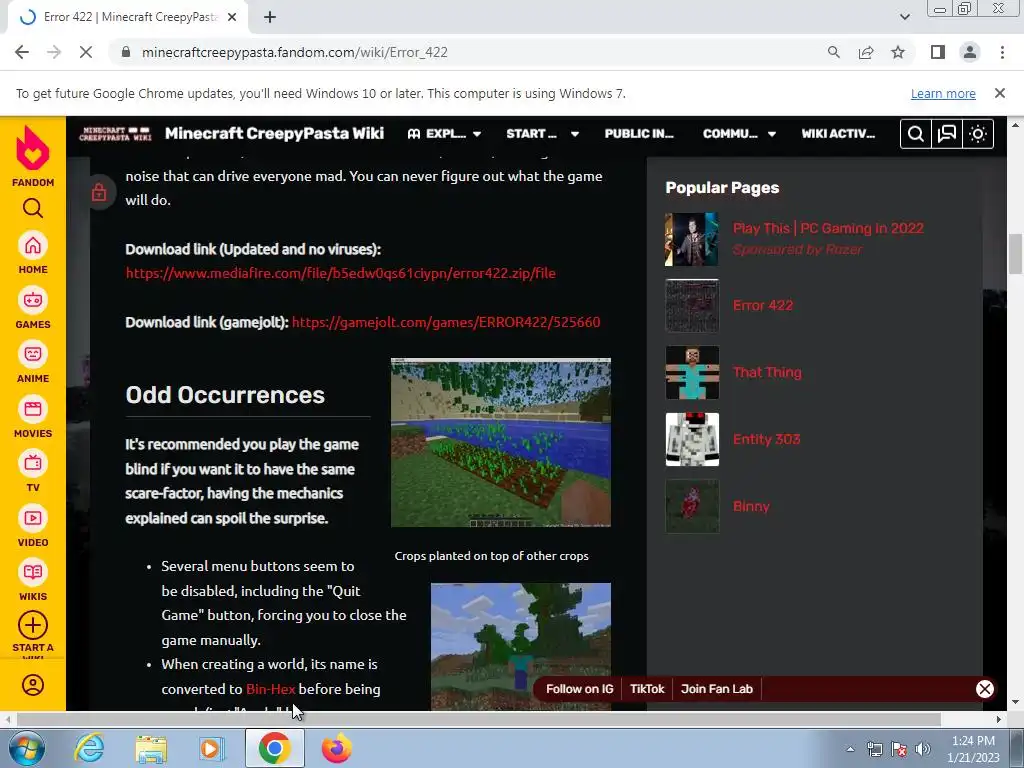Screen dimensions: 1024x768
Task: View crops planted on crops screenshot
Action: click(501, 443)
